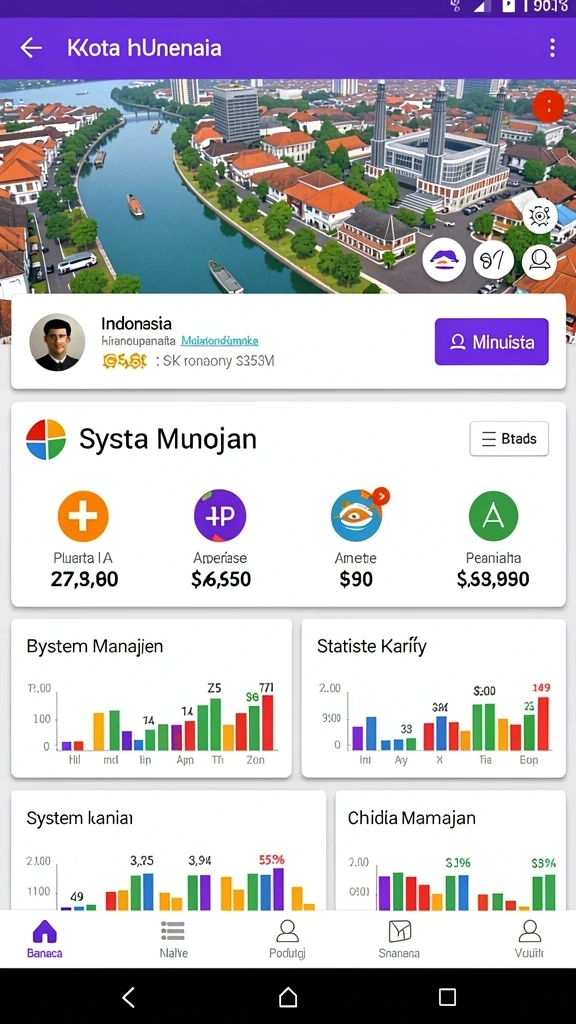This screenshot has width=576, height=1024.
Task: Click the Btads filter button
Action: tap(509, 439)
